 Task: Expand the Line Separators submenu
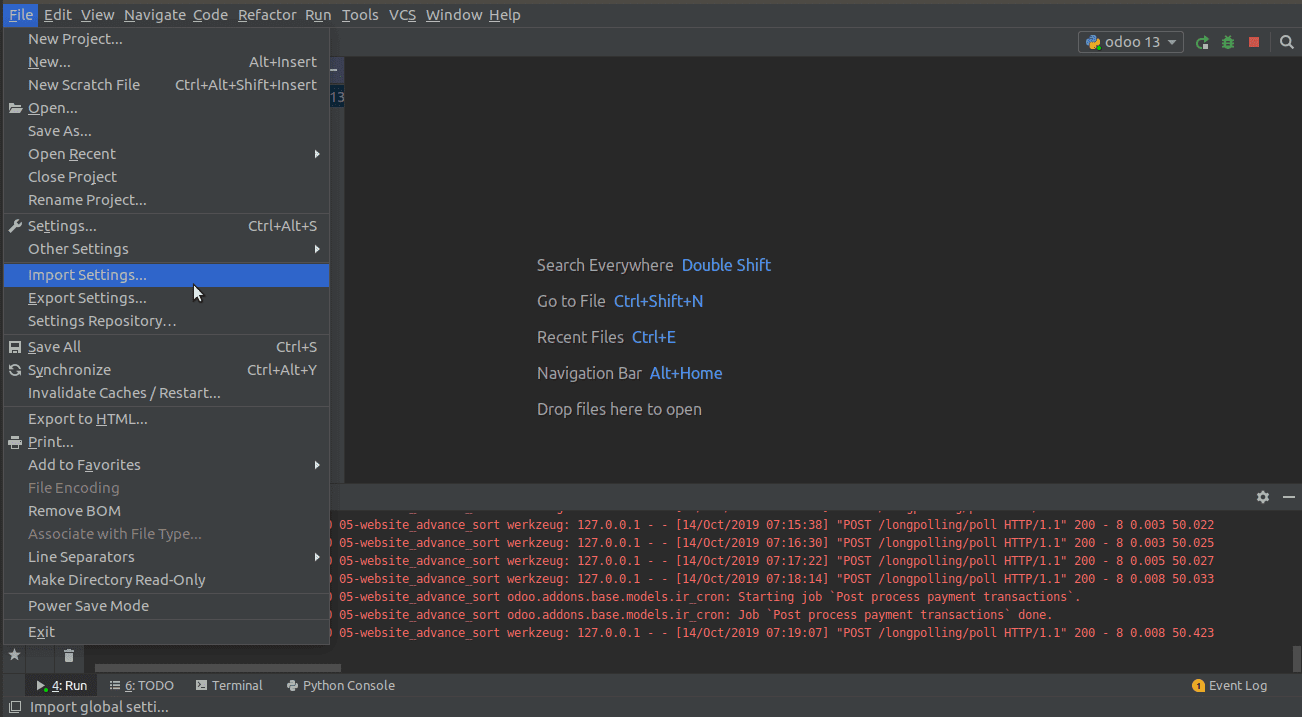(166, 557)
